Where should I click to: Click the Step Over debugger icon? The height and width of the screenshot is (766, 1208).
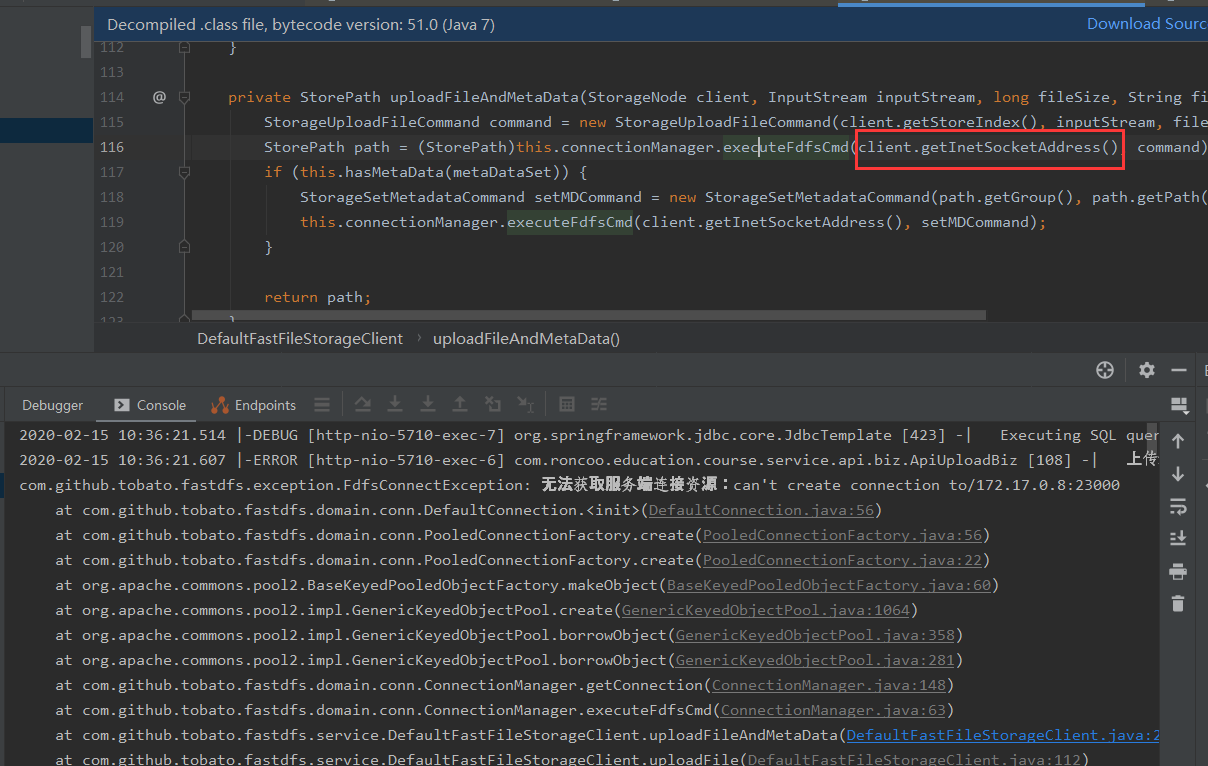[363, 403]
